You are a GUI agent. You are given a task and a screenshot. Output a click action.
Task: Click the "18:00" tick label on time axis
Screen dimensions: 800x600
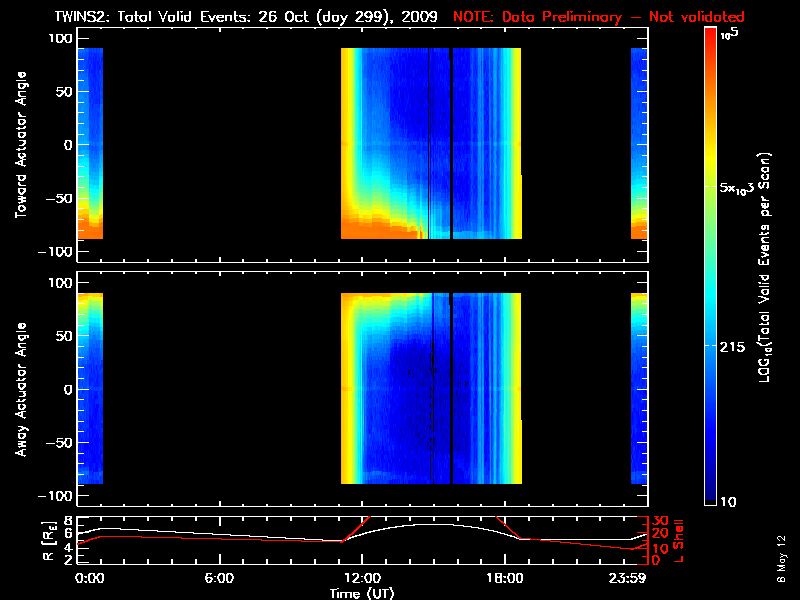[504, 578]
